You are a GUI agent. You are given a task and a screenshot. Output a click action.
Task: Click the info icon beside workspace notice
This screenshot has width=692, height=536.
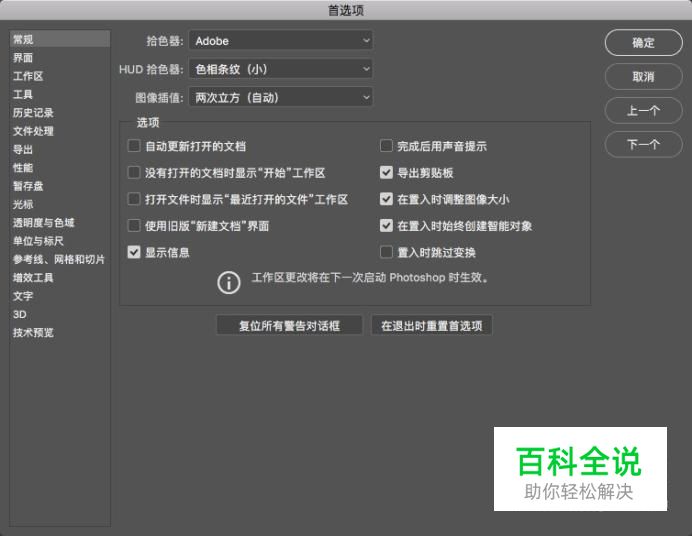coord(229,282)
